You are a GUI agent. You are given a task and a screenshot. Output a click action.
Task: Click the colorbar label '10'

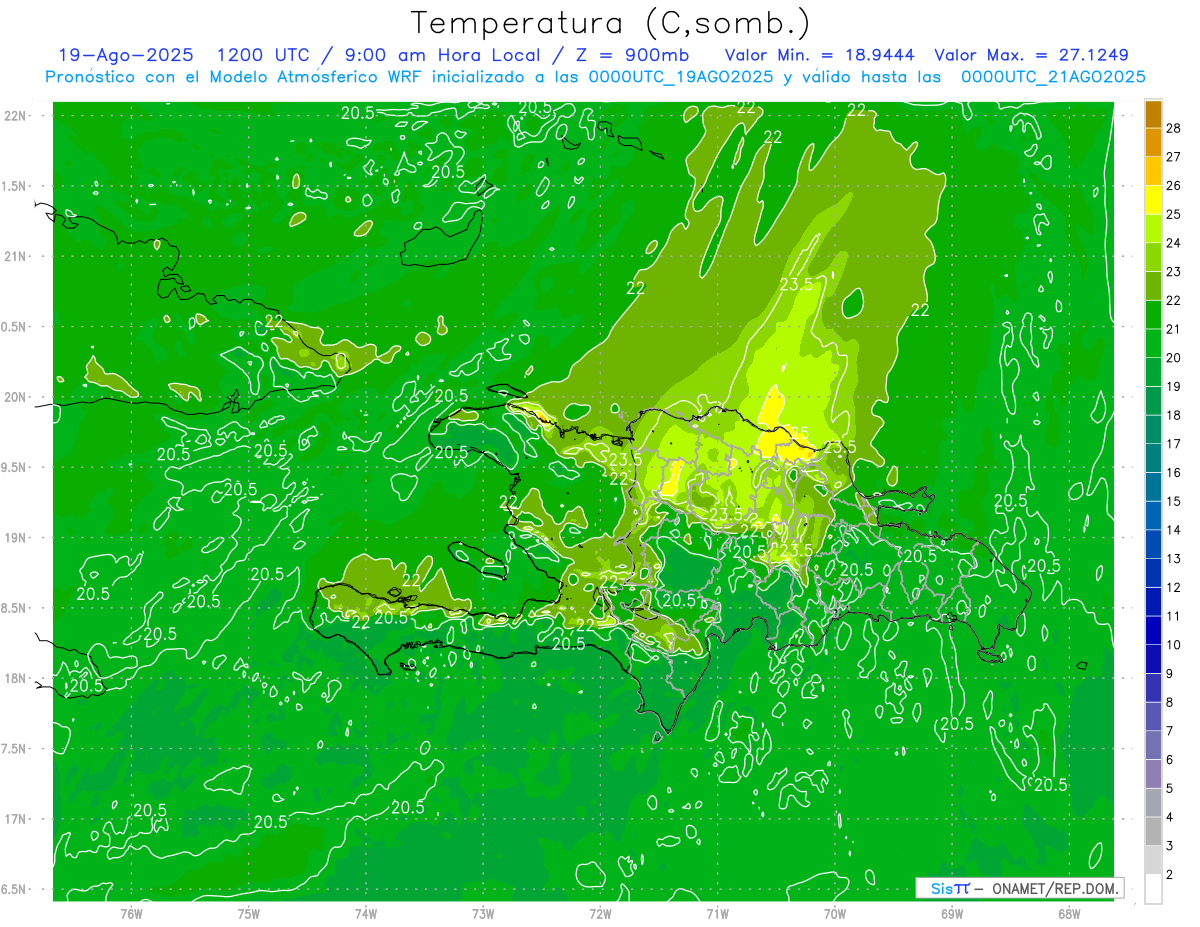(x=1174, y=645)
